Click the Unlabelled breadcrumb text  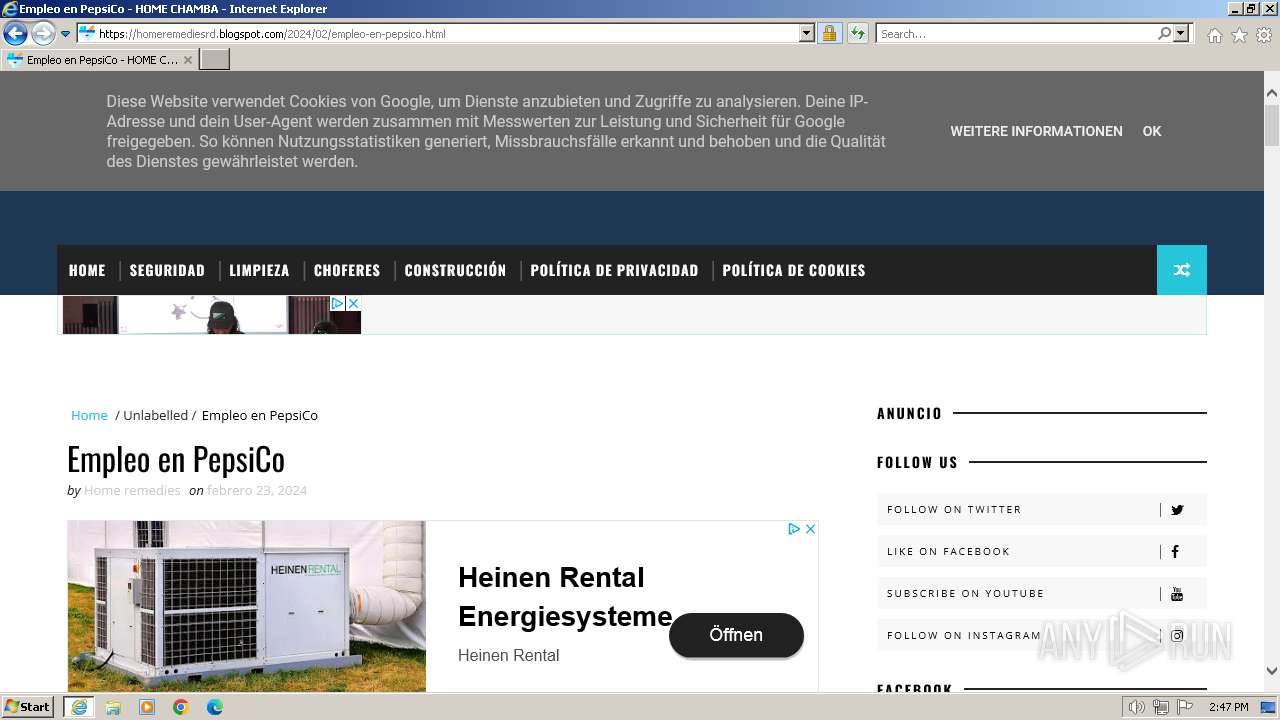[x=155, y=415]
